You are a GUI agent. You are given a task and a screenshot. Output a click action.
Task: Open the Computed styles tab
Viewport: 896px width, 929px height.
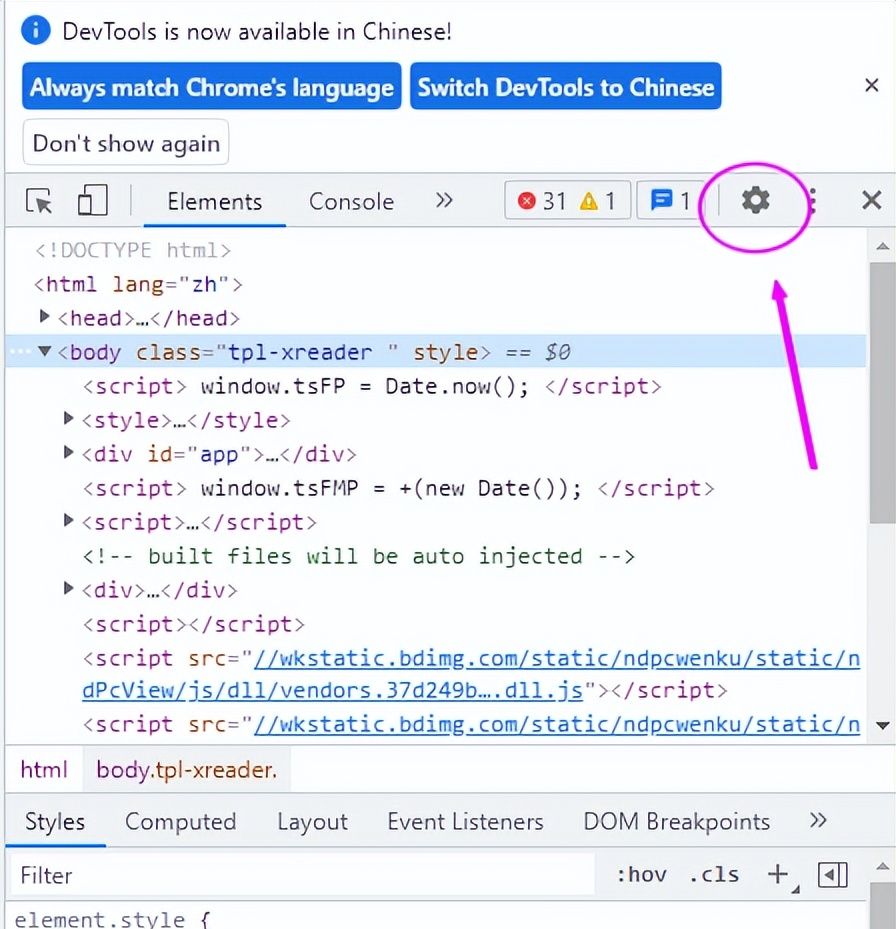pos(180,822)
